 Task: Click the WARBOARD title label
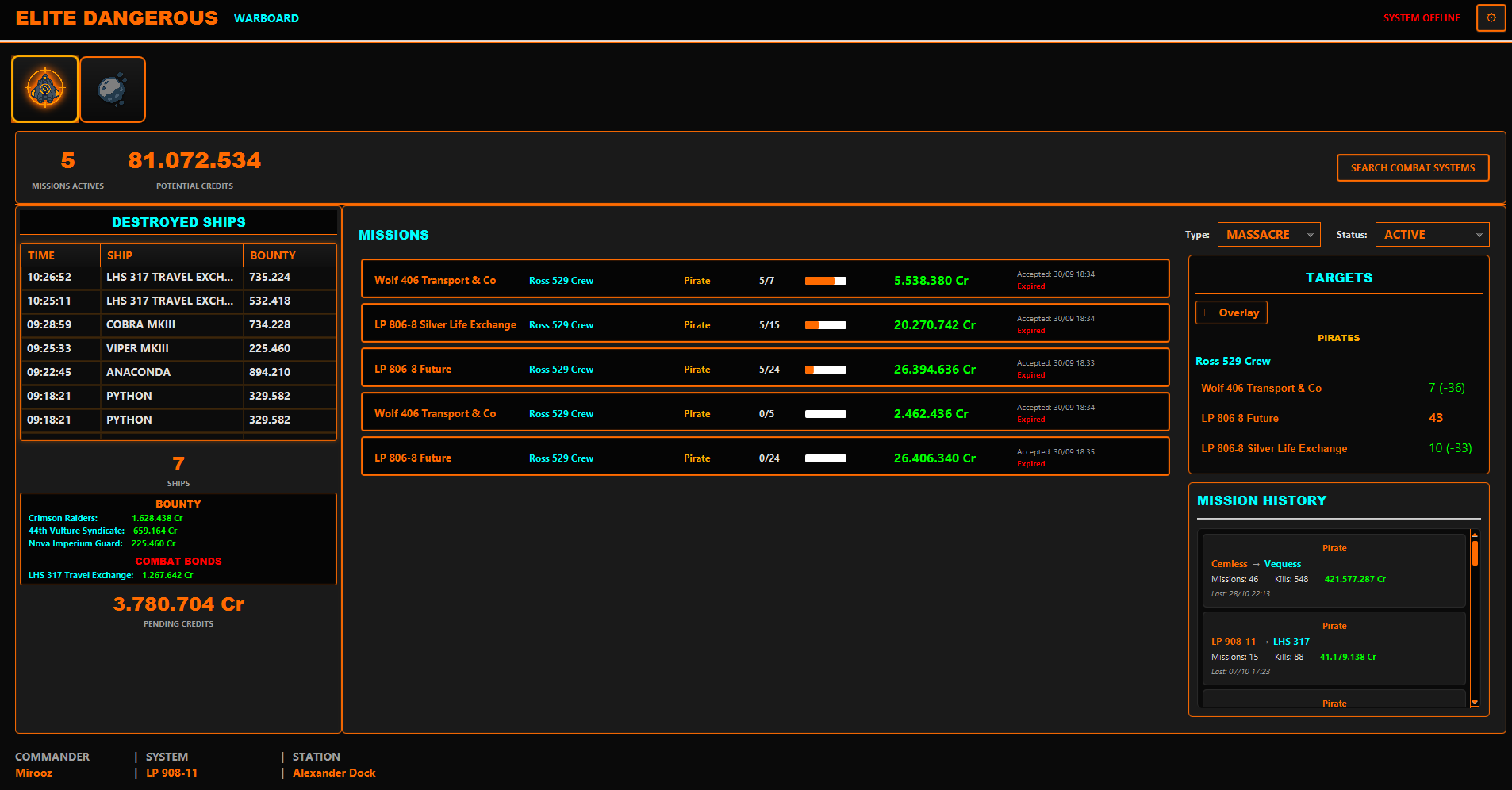[x=267, y=18]
